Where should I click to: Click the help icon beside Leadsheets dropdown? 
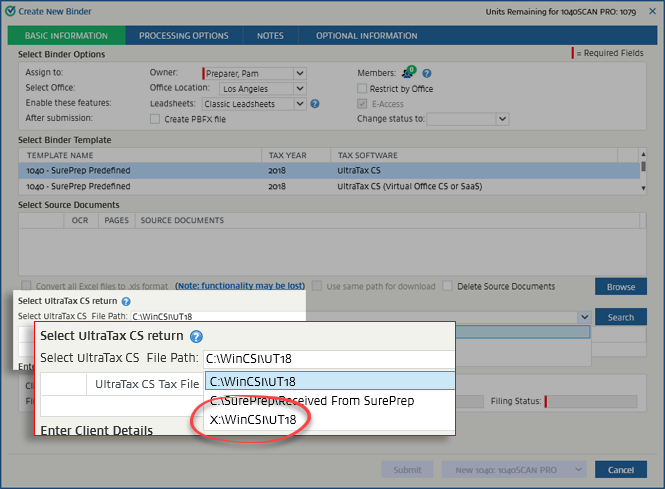[315, 103]
